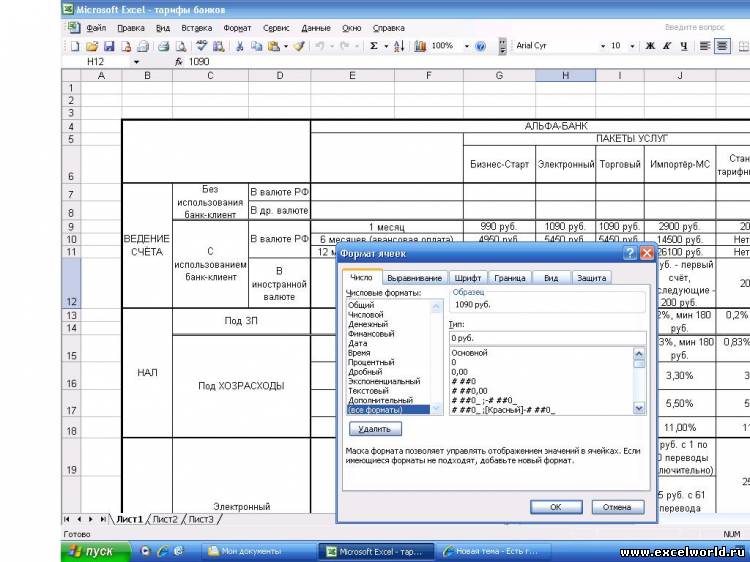The width and height of the screenshot is (750, 562).
Task: Click the blue Help question mark icon
Action: click(481, 46)
